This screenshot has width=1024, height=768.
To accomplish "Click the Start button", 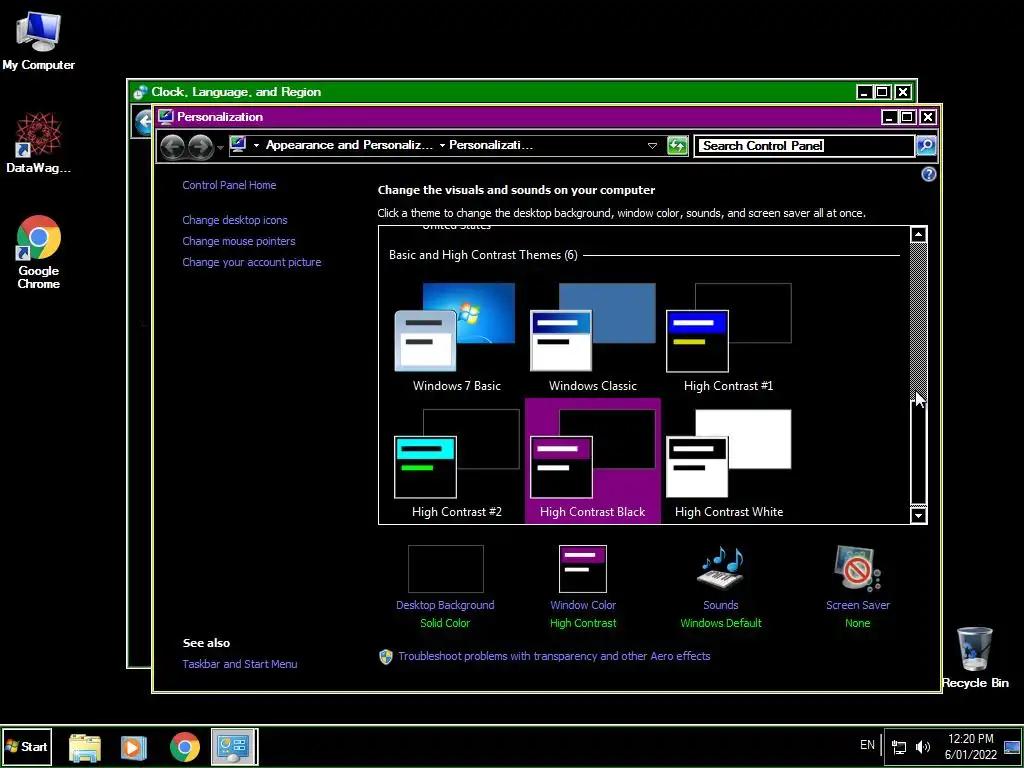I will (x=26, y=746).
